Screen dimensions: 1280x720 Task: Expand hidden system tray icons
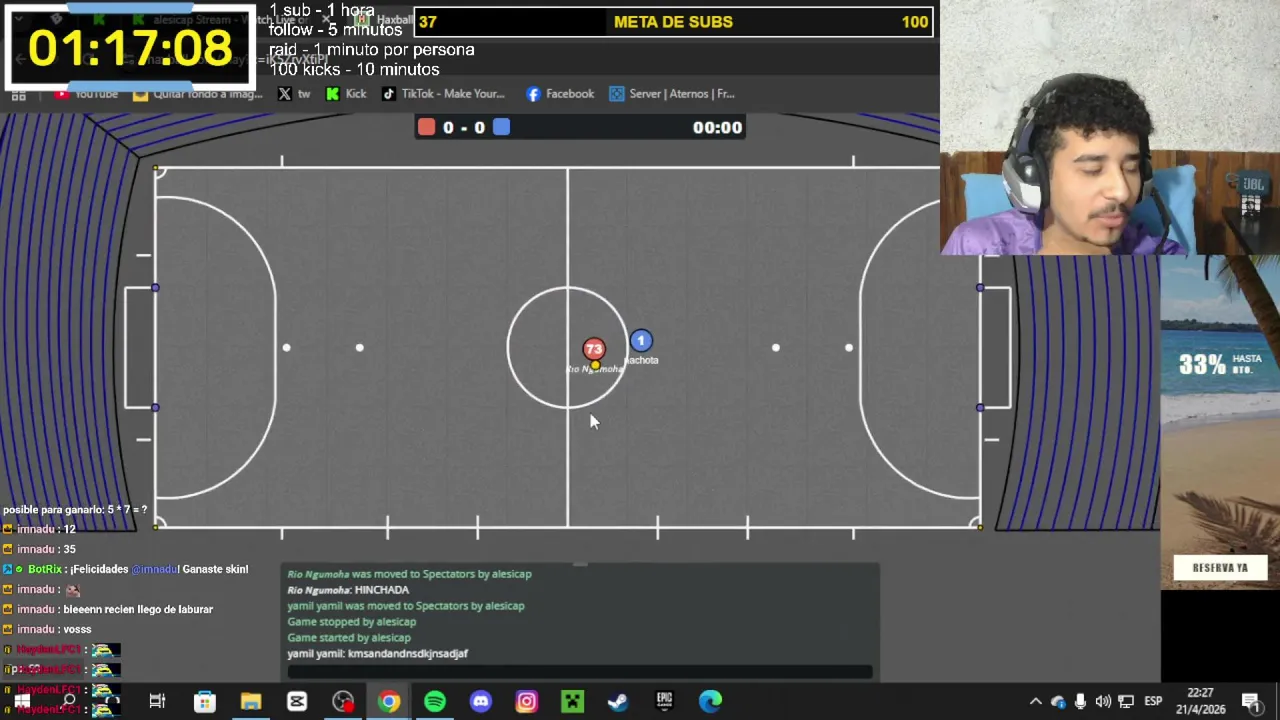[1035, 701]
